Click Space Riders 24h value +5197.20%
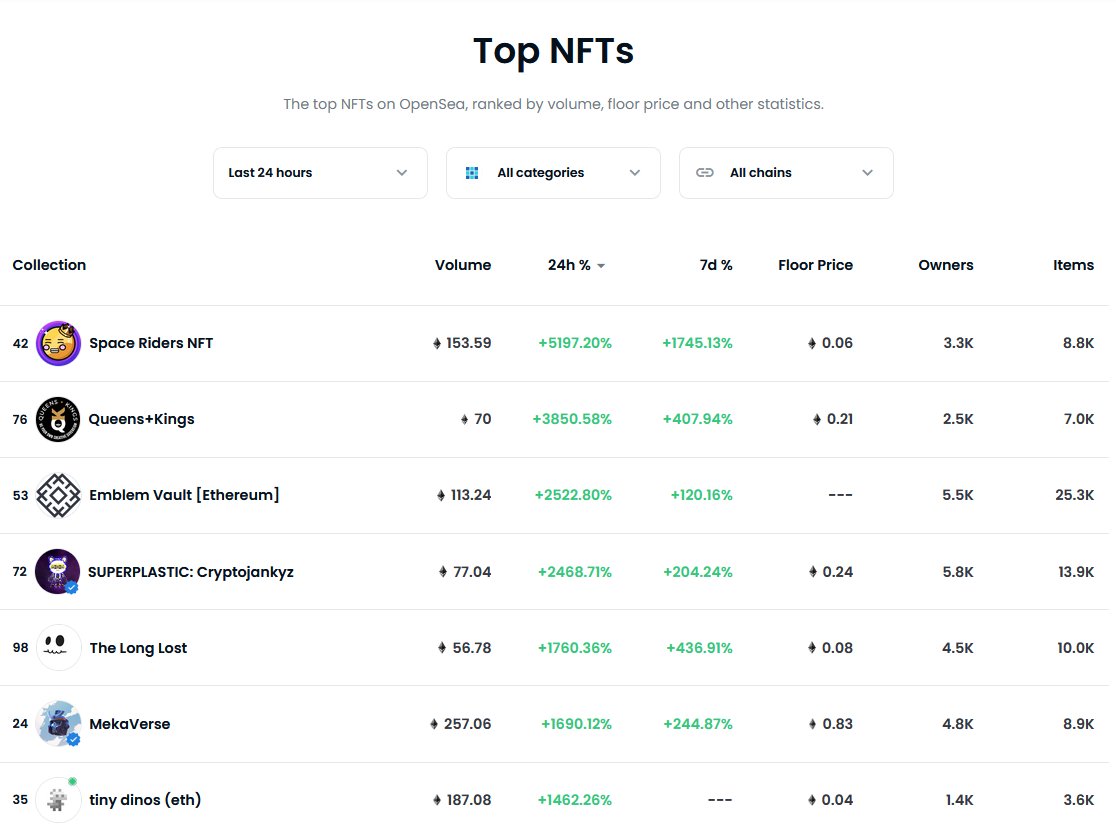Image resolution: width=1116 pixels, height=838 pixels. pos(574,343)
